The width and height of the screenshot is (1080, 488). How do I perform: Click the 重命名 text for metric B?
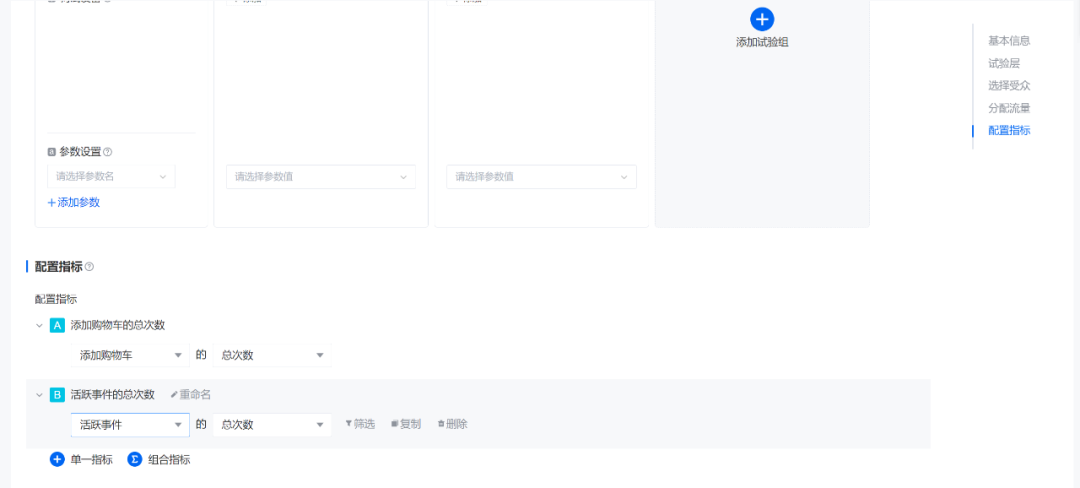coord(195,395)
